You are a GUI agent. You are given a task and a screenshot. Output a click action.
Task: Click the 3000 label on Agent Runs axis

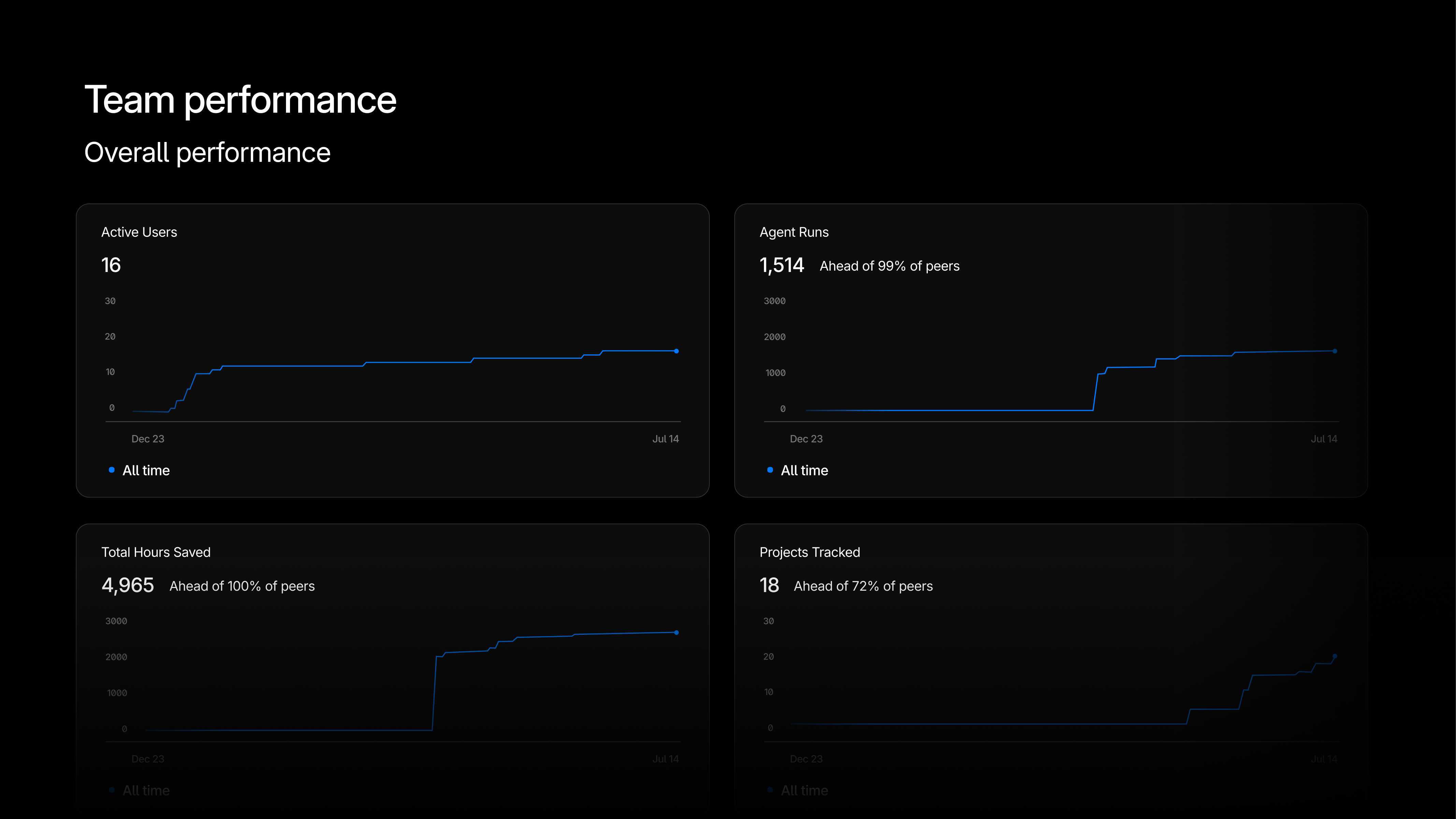click(775, 301)
